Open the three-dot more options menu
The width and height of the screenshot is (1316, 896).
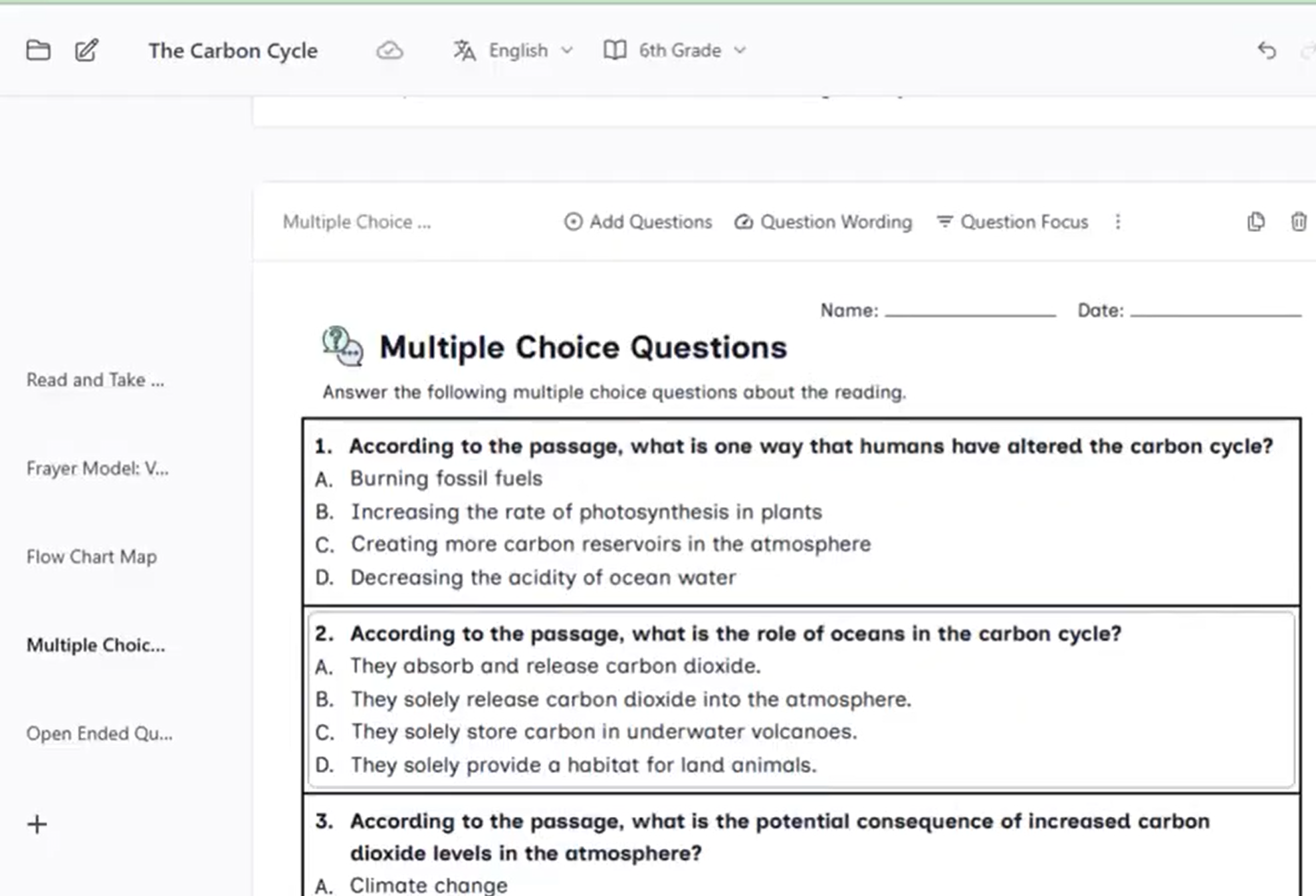point(1118,221)
